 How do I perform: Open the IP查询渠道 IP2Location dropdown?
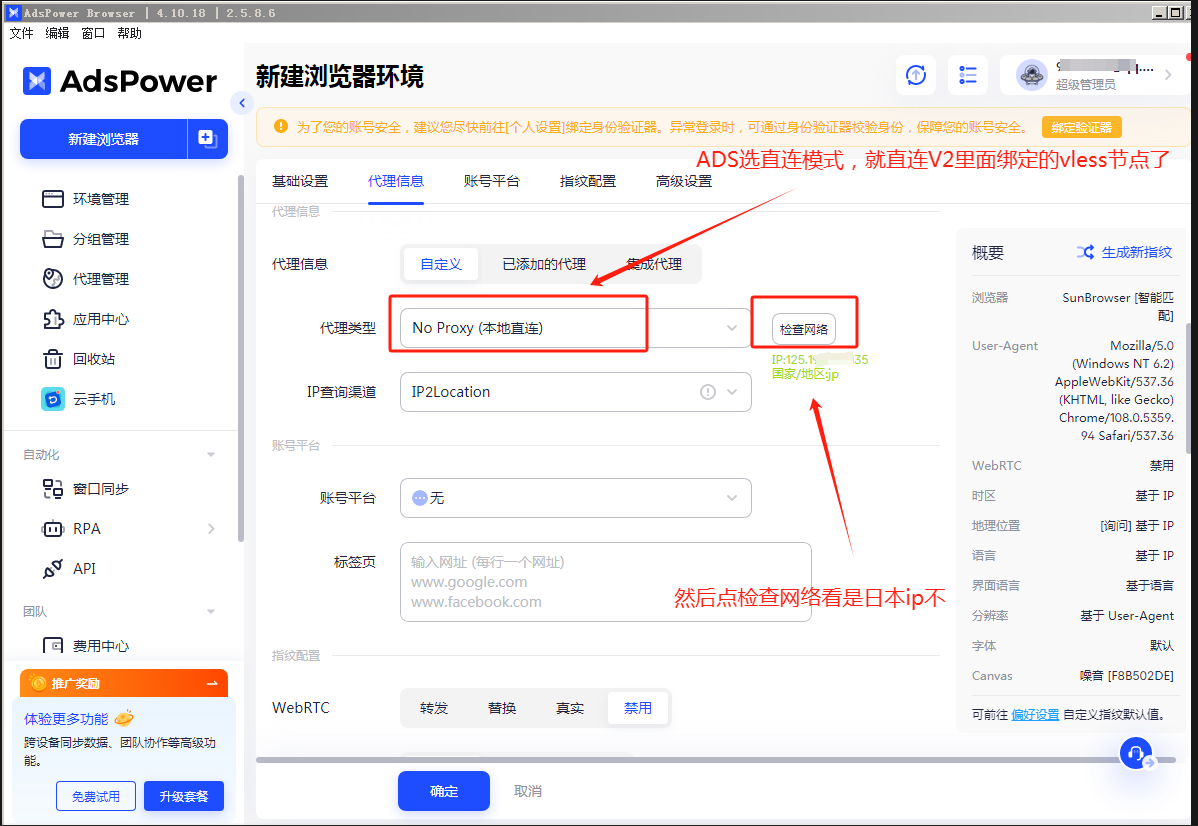point(575,392)
